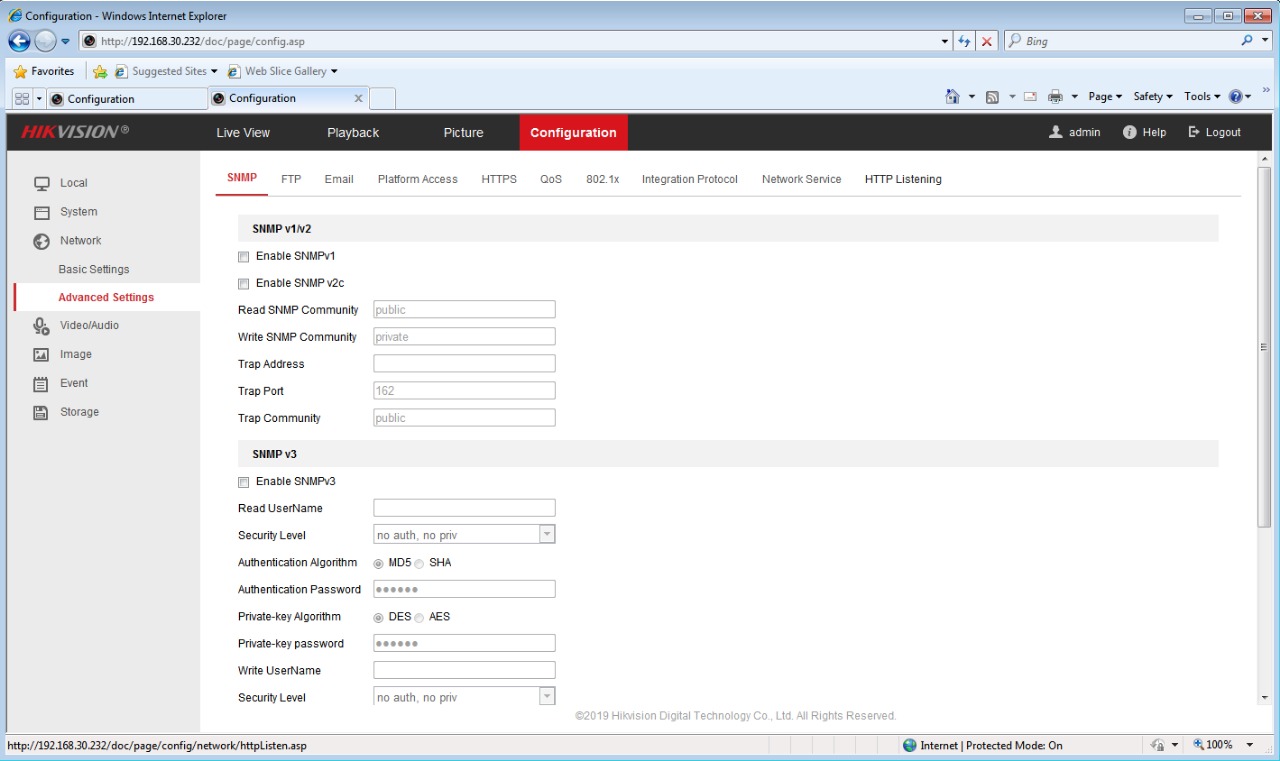This screenshot has width=1280, height=761.
Task: Click the Network globe icon in sidebar
Action: click(42, 241)
